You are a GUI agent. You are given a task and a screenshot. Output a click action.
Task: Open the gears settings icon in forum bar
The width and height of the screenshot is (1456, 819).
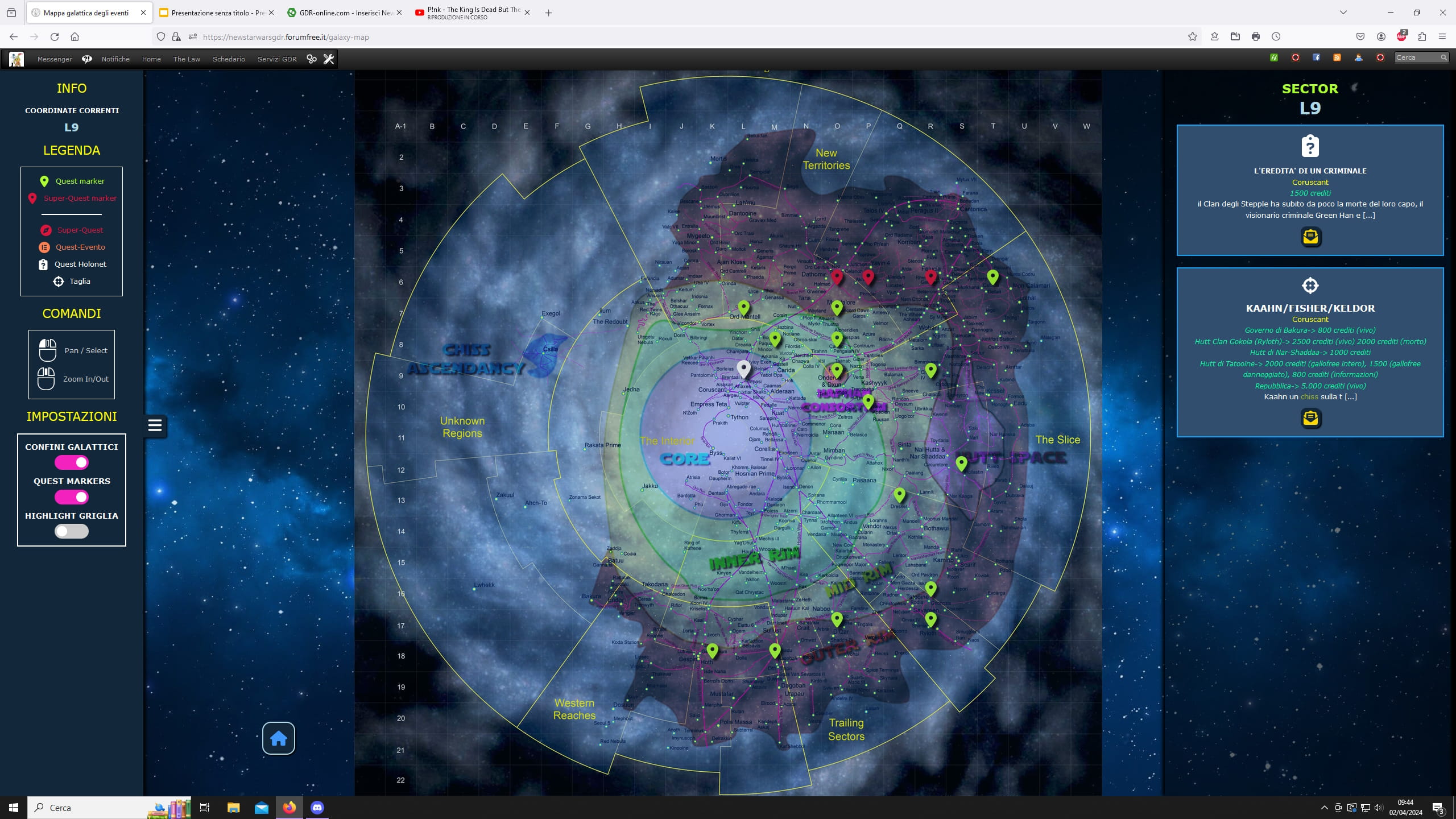pos(311,59)
